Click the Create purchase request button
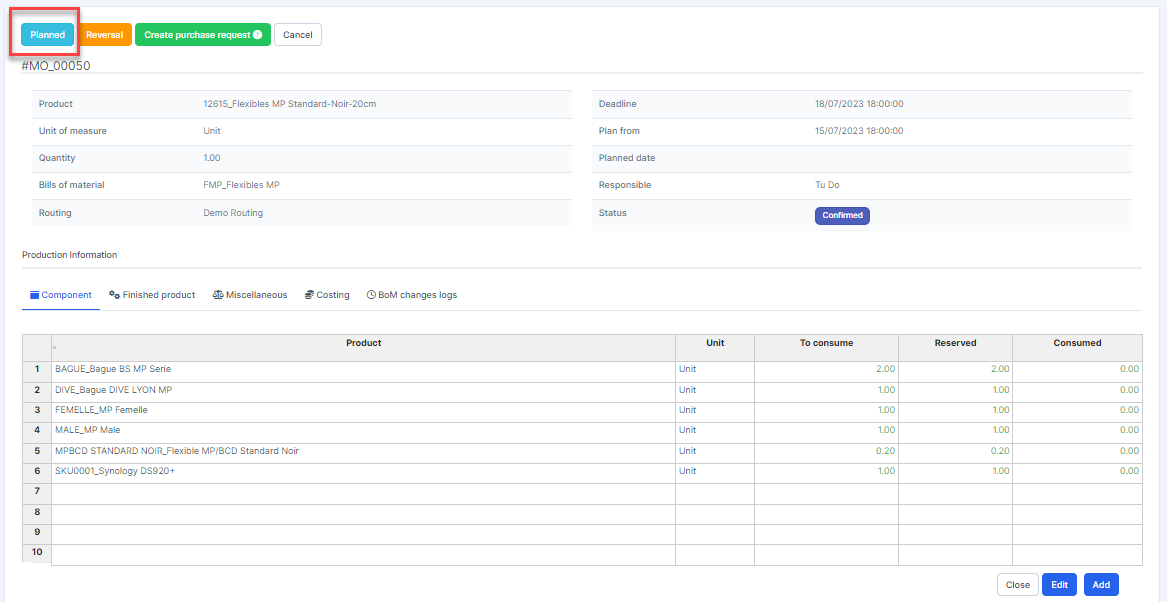Screen dimensions: 1167x602 coord(196,35)
